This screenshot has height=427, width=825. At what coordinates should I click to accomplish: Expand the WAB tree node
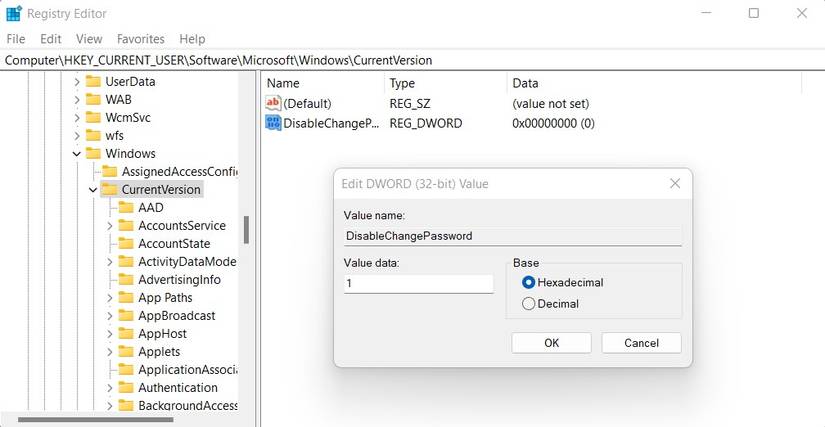pos(77,100)
